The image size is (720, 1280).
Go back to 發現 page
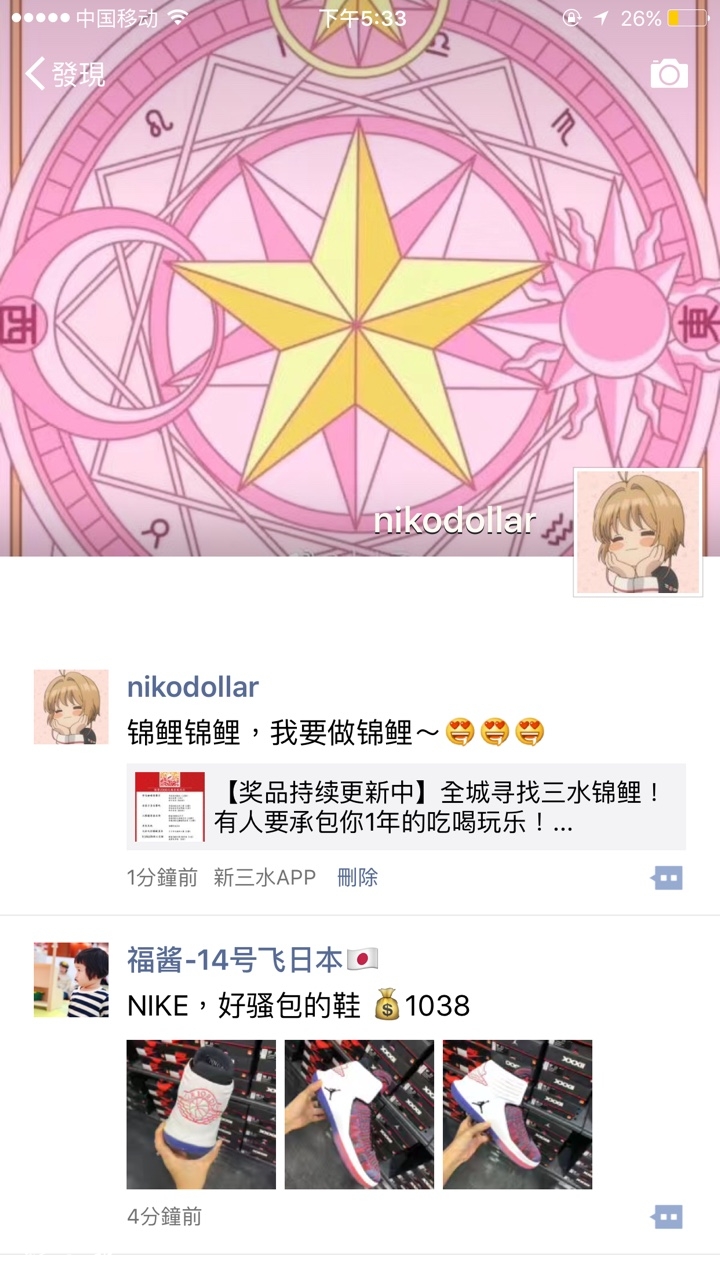point(65,73)
